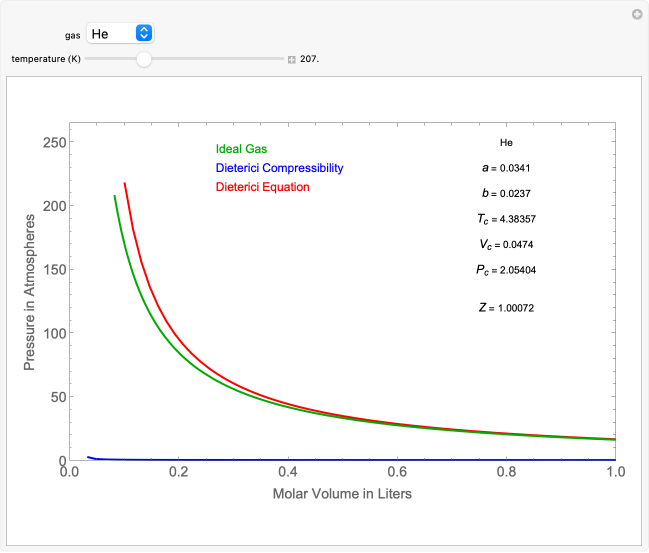
Task: Click the 'gas' control label
Action: point(73,35)
